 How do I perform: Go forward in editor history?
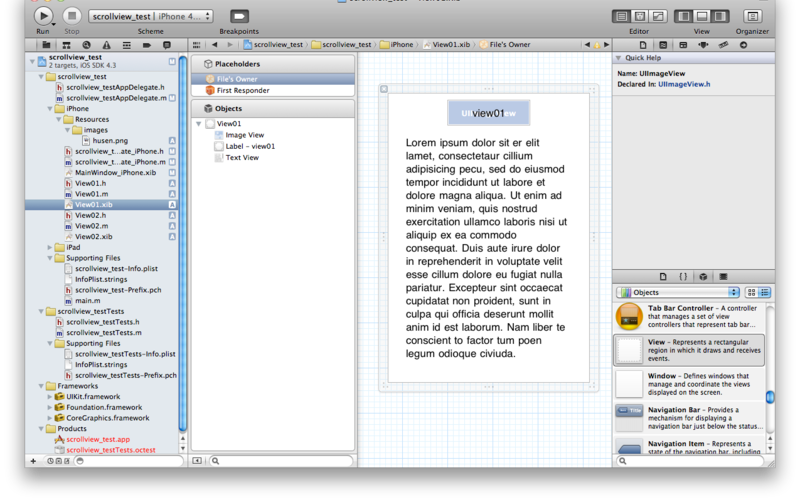(x=230, y=45)
